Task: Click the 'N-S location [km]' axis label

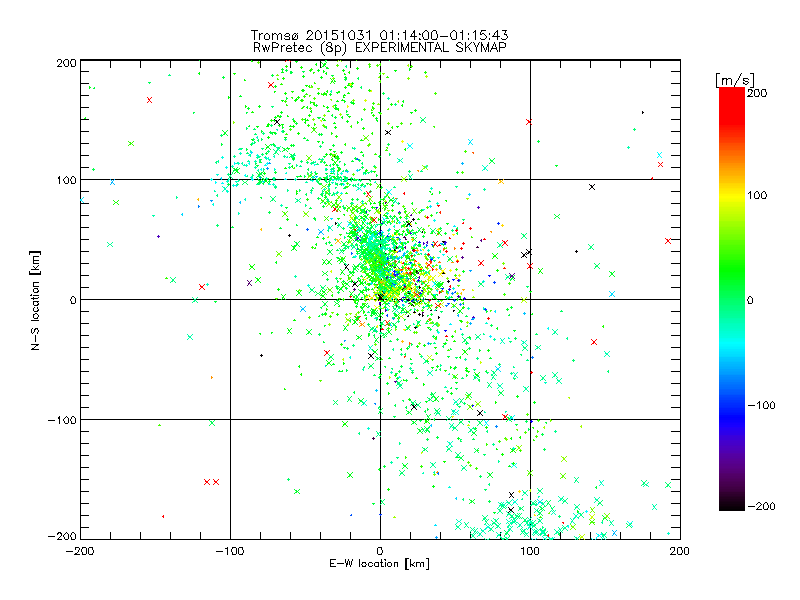Action: tap(35, 301)
